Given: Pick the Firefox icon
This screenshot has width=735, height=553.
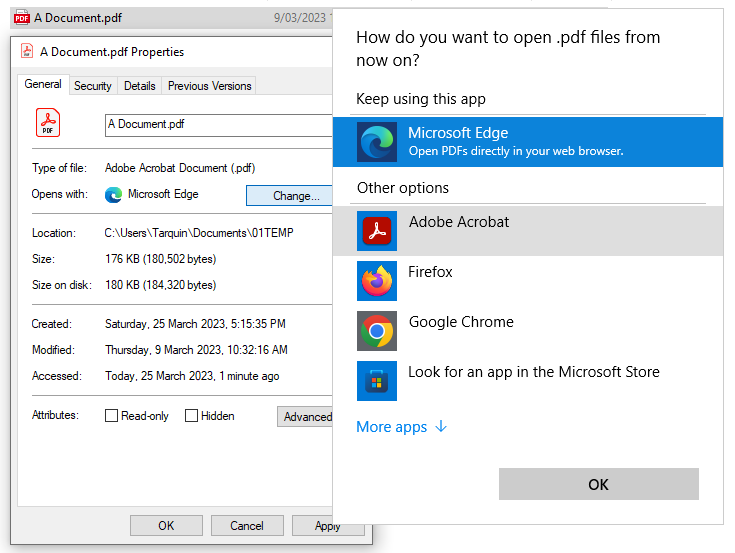Looking at the screenshot, I should [x=376, y=281].
